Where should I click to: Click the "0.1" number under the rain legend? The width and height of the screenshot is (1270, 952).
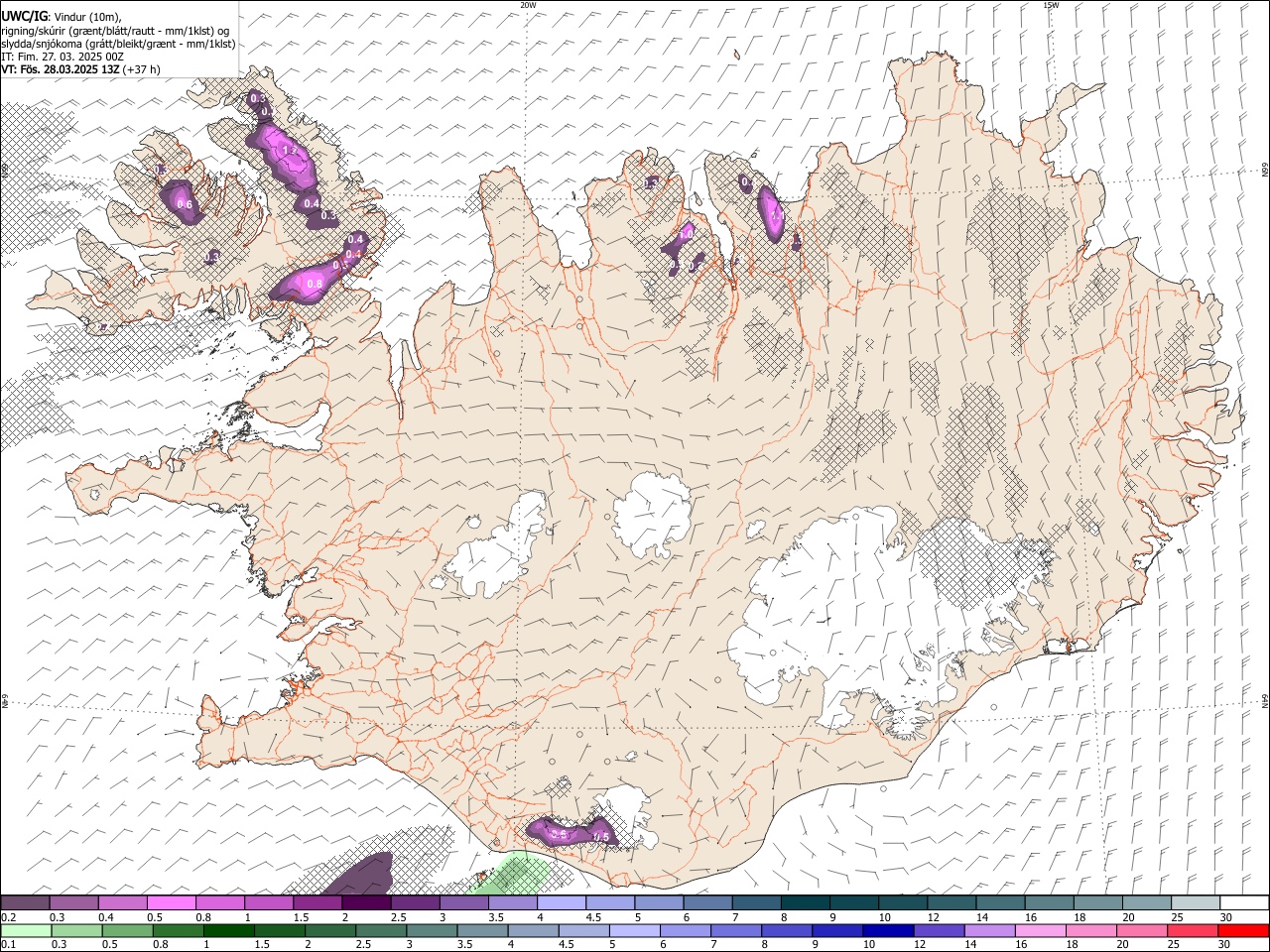pos(9,945)
